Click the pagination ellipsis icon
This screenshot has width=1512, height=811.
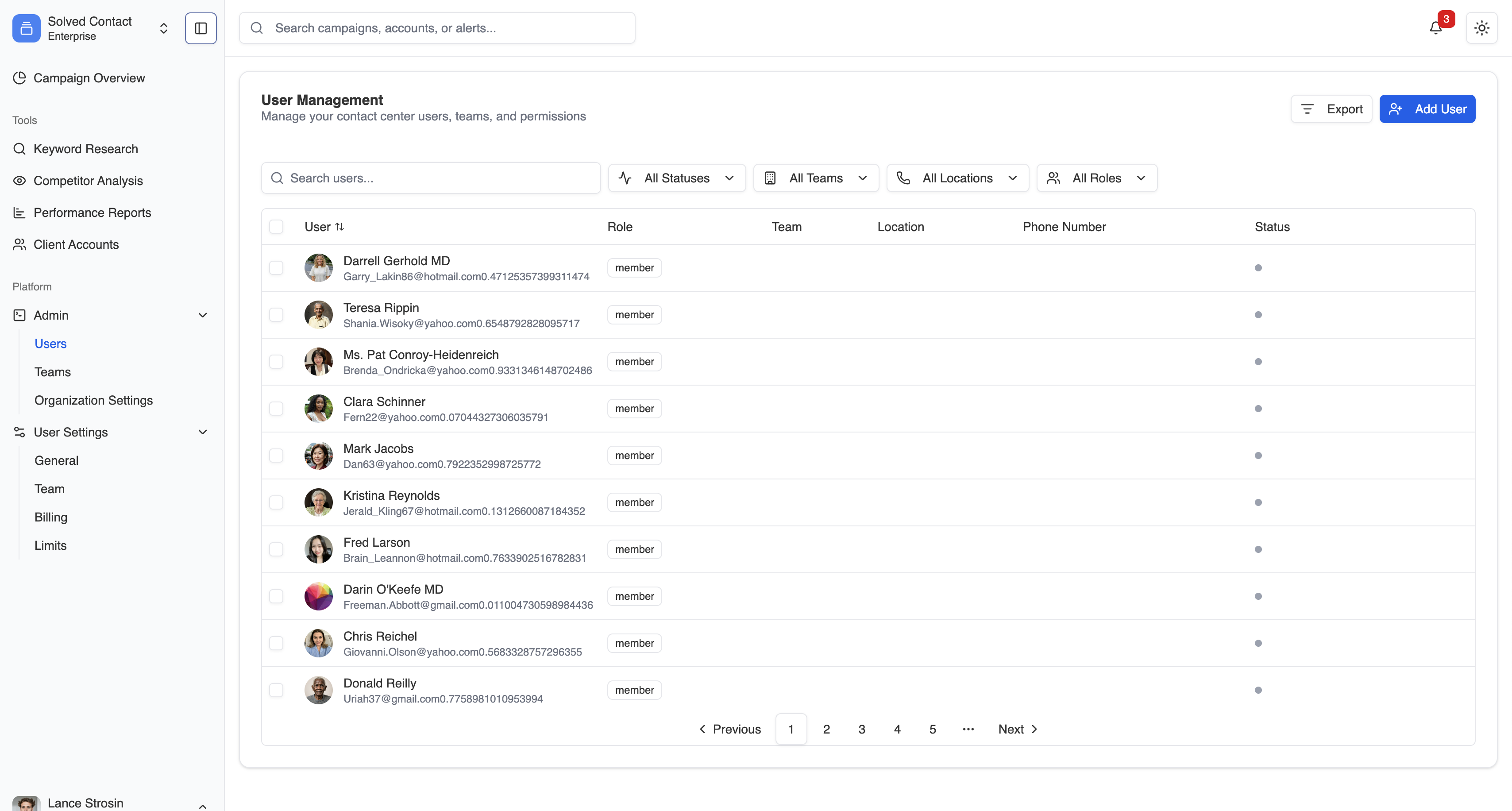coord(968,729)
